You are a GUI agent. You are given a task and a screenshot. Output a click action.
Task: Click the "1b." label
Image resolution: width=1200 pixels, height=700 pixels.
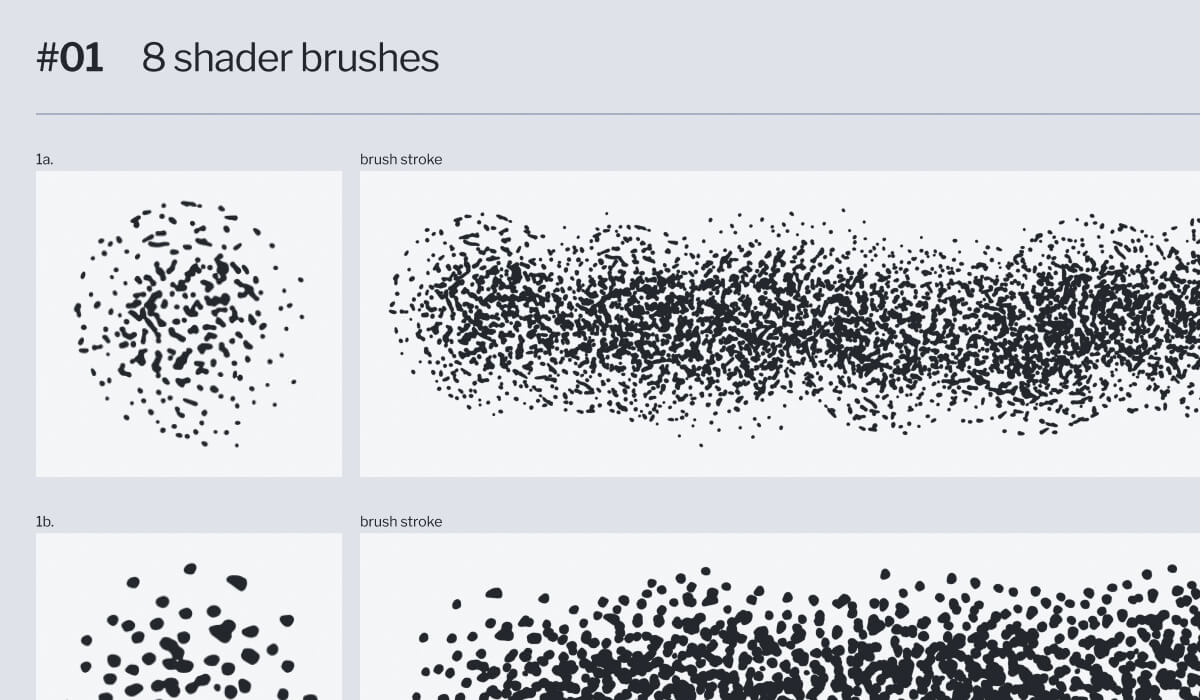pos(44,521)
